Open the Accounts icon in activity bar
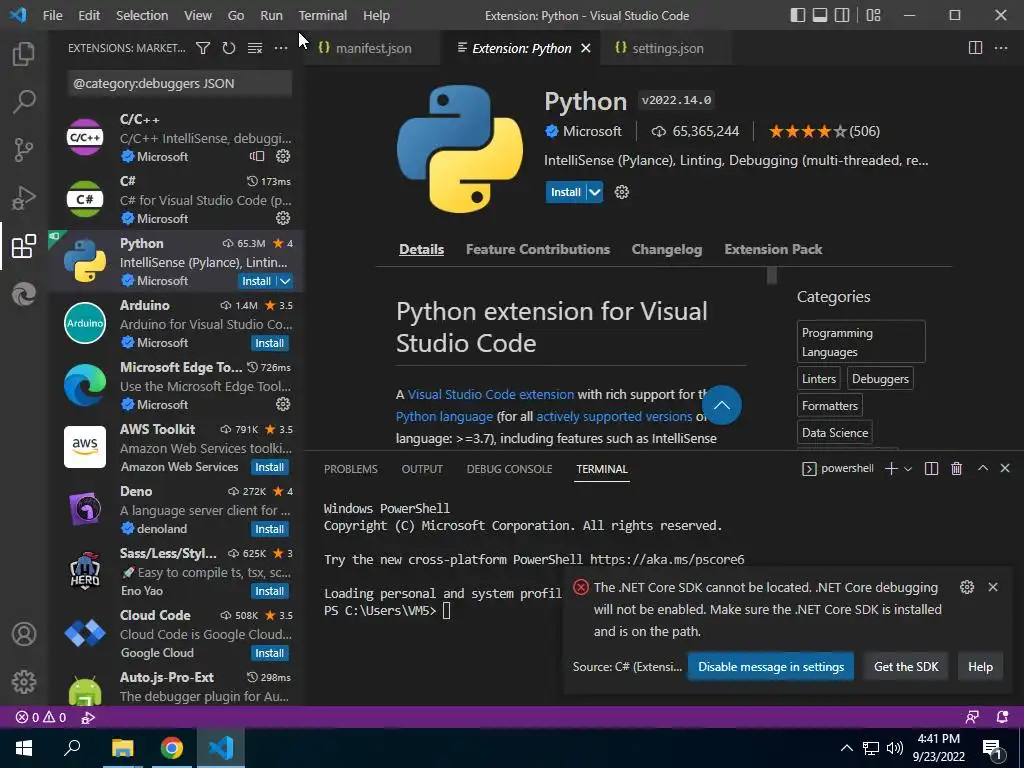Image resolution: width=1024 pixels, height=768 pixels. (x=24, y=634)
